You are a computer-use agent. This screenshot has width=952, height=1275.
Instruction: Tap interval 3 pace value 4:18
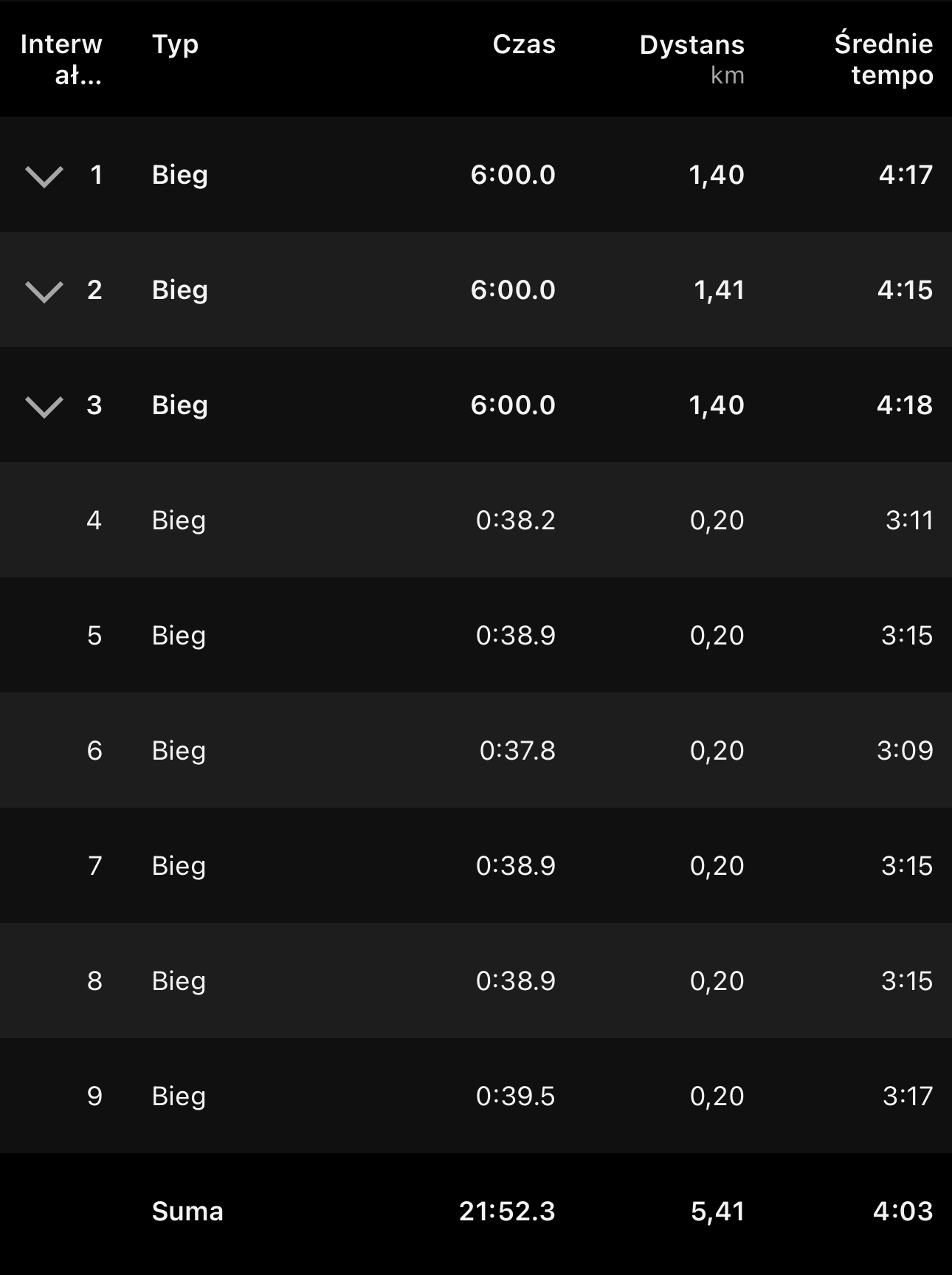pyautogui.click(x=905, y=405)
